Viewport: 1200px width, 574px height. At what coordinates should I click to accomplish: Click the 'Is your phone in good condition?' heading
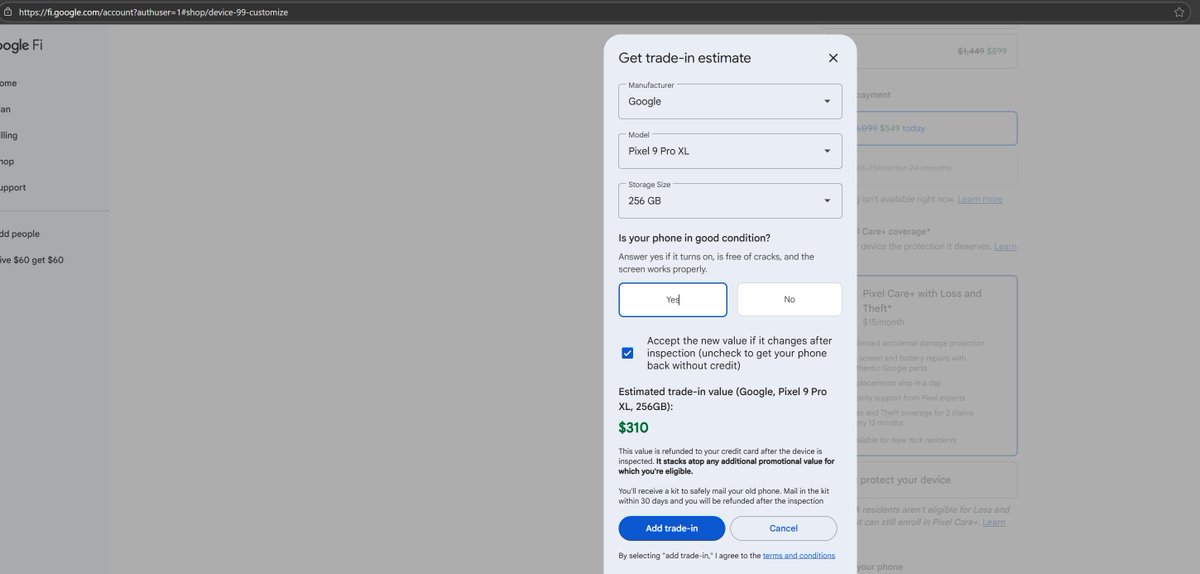coord(695,238)
